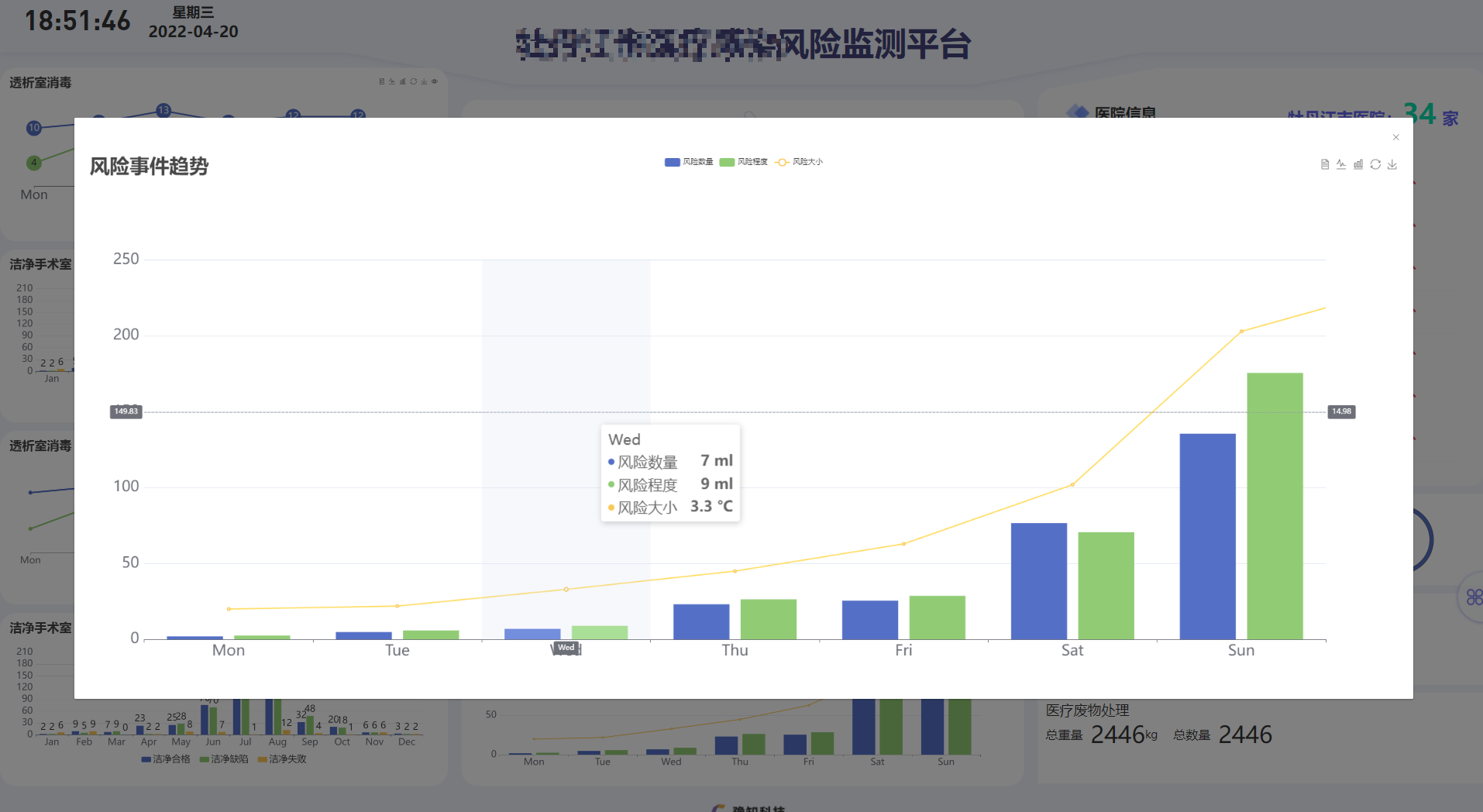Screen dimensions: 1483x812
Task: Click the download icon on the 透析室消毒 panel
Action: tap(424, 81)
